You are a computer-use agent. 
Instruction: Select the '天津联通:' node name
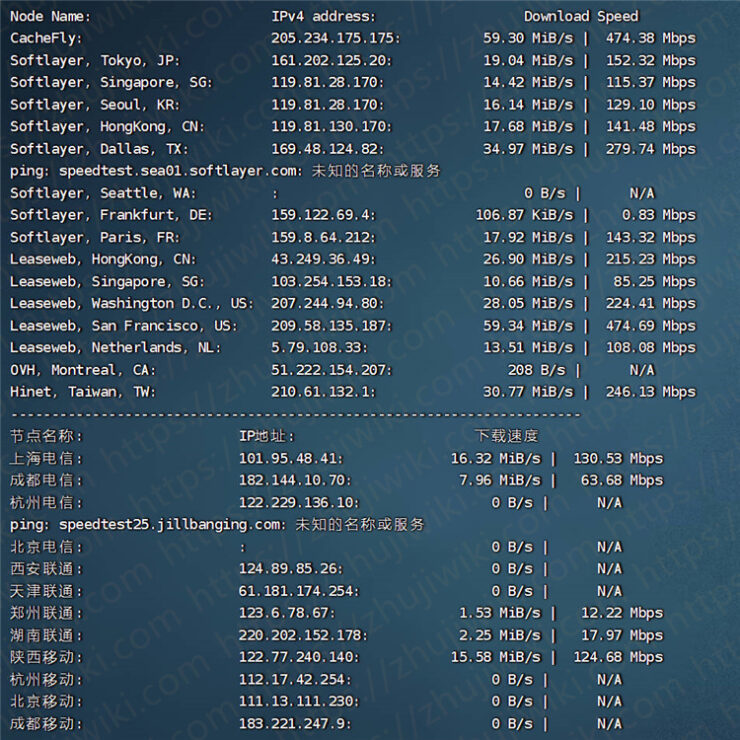46,591
